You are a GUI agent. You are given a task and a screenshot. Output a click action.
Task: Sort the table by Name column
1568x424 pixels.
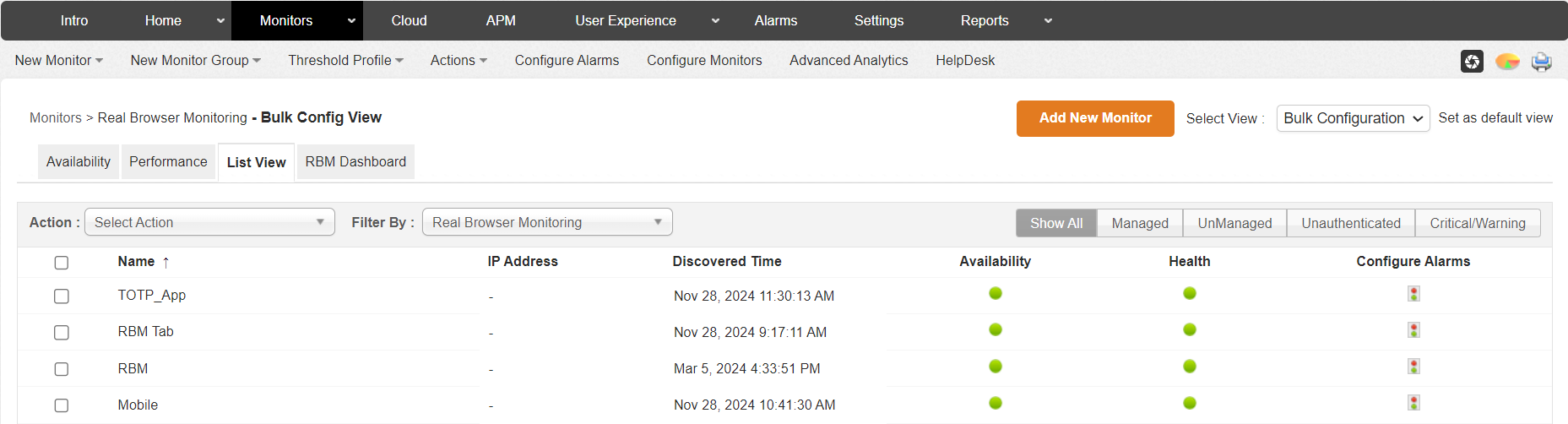click(137, 262)
